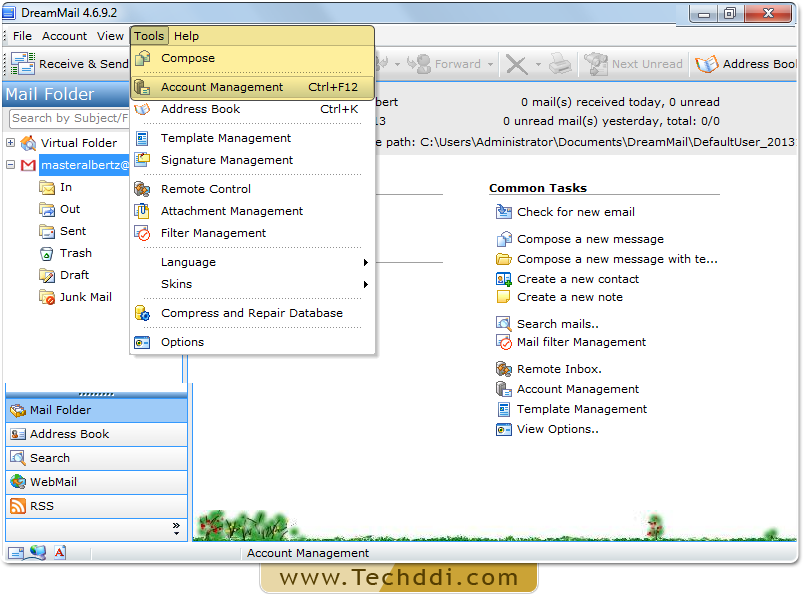Switch to Mail Folder navigation pane

point(96,410)
